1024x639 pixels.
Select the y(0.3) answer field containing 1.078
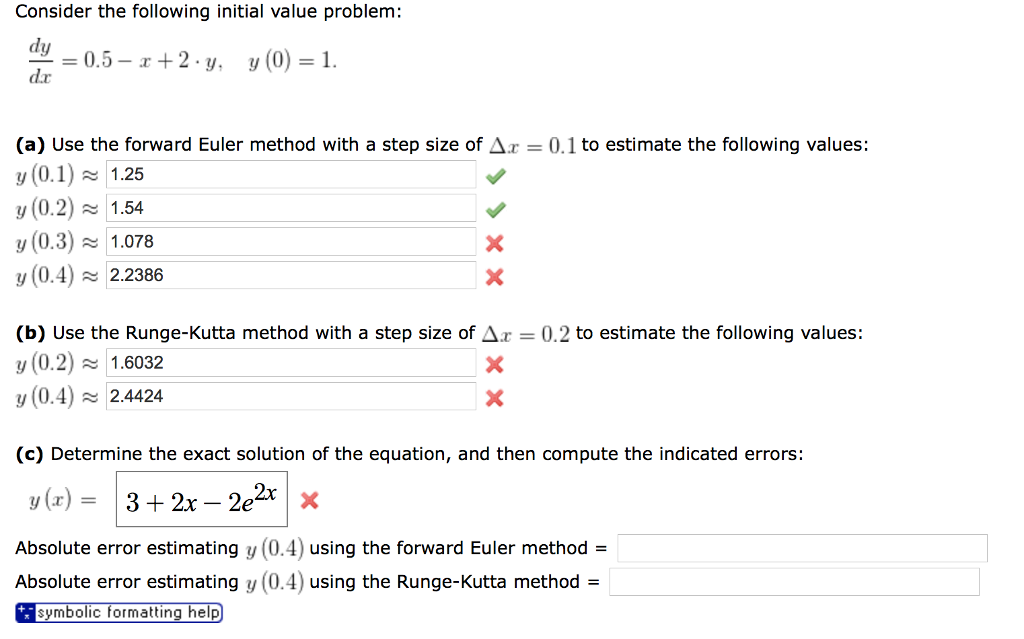pos(290,241)
